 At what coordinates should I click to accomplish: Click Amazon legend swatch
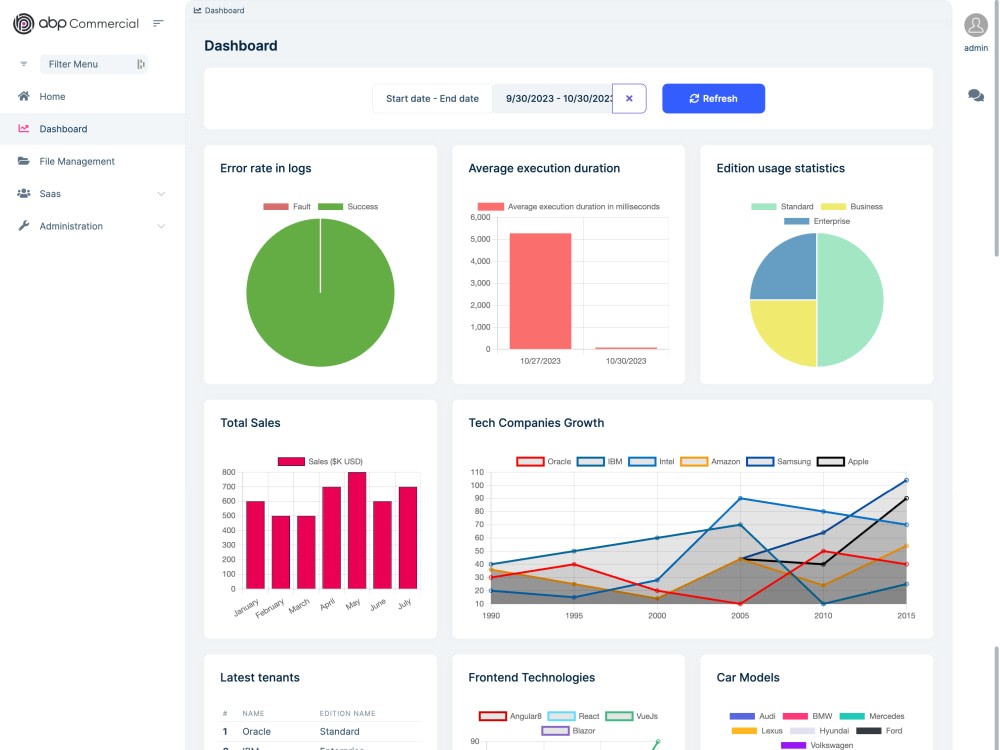(694, 461)
